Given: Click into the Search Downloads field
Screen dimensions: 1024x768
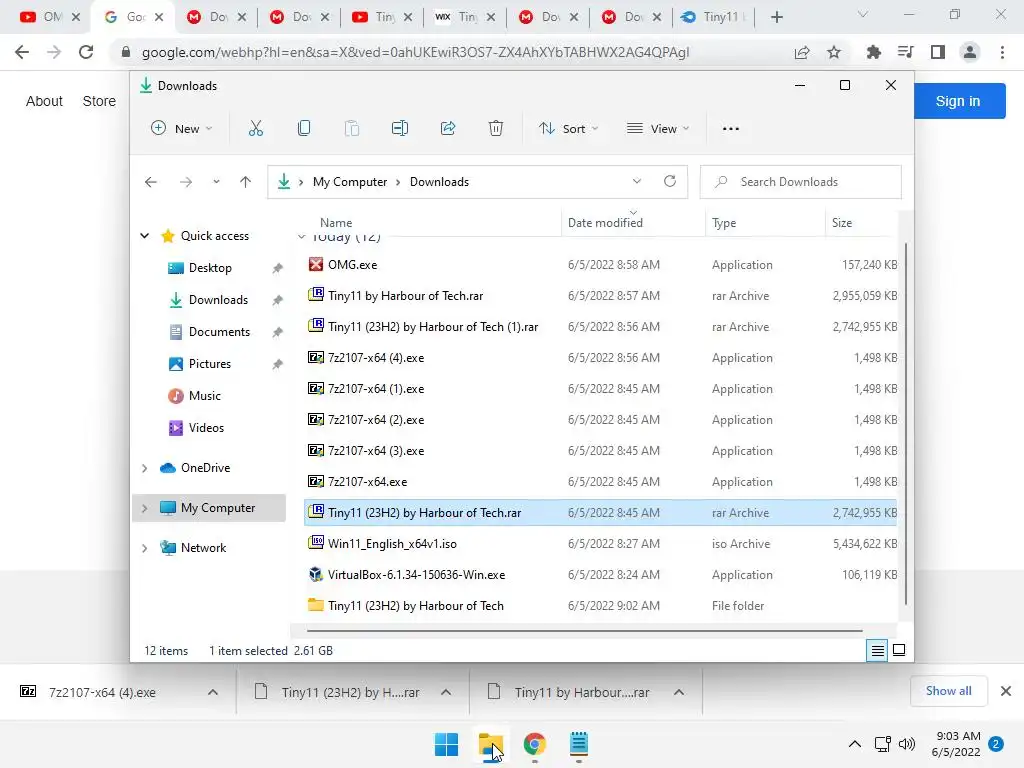Looking at the screenshot, I should click(801, 182).
